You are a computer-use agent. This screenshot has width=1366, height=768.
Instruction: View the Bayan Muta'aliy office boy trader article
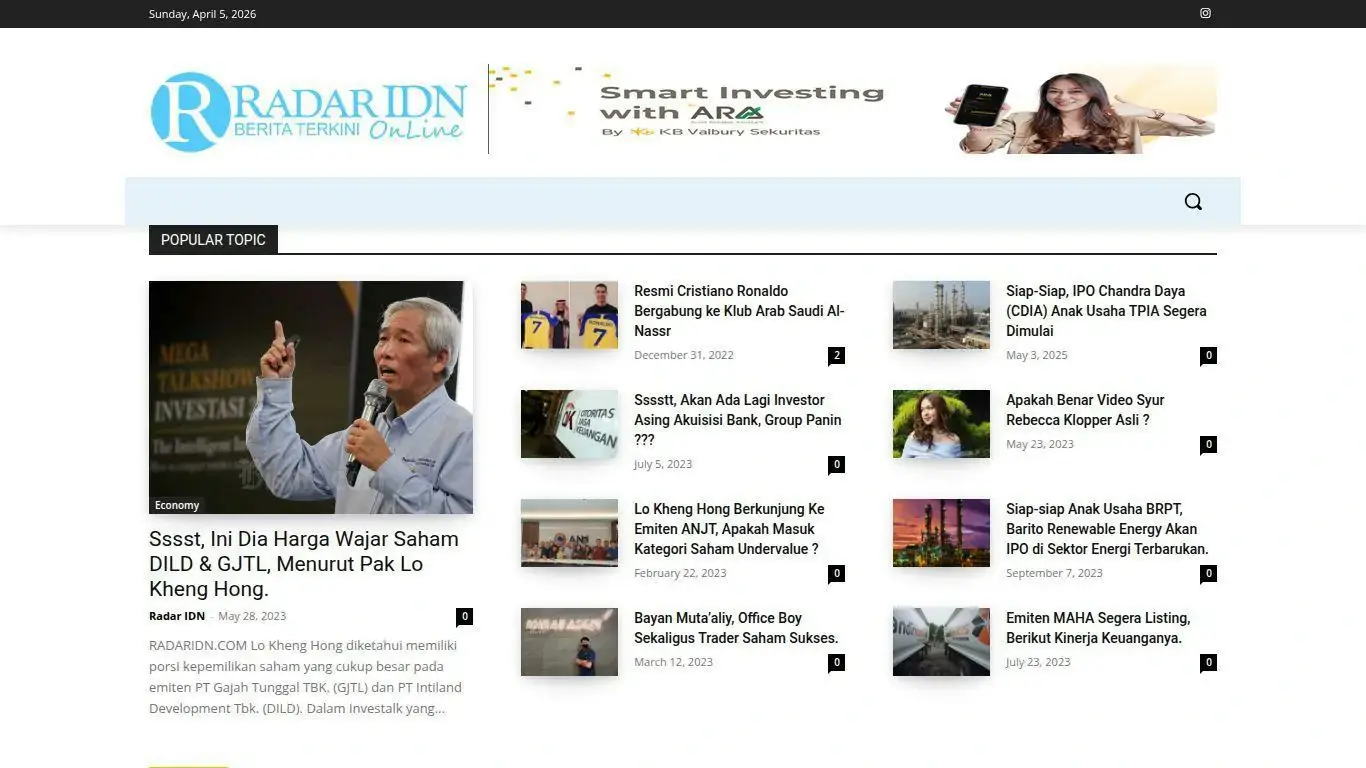tap(736, 628)
